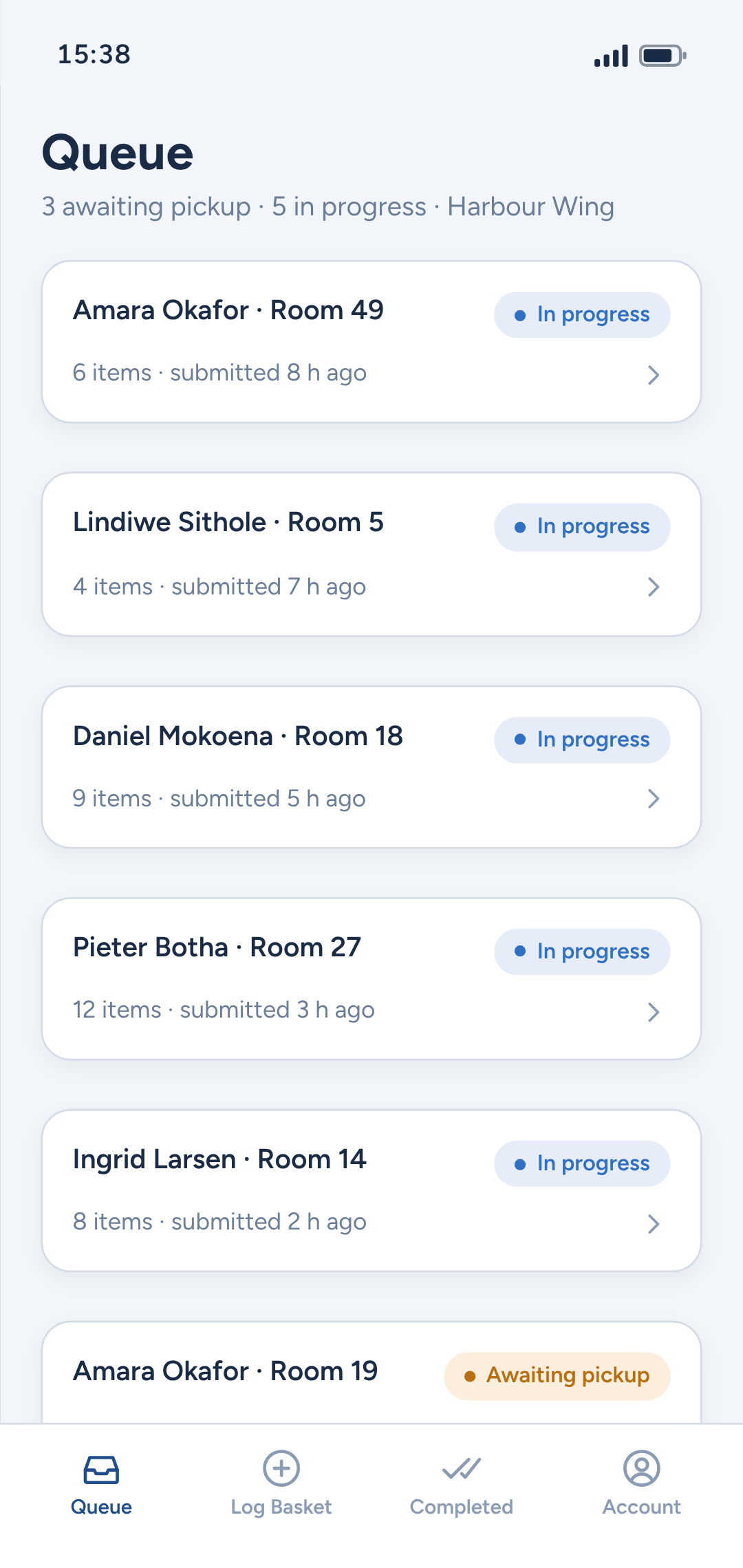Open Ingrid Larsen Room 14 chevron arrow
Screen dimensions: 743x1568
(654, 1224)
